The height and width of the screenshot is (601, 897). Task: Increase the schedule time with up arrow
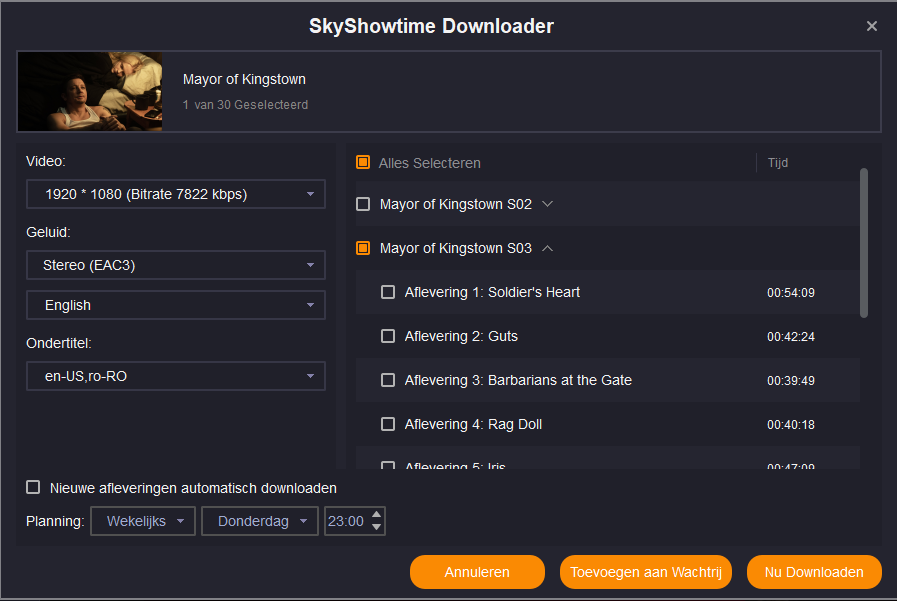[376, 515]
